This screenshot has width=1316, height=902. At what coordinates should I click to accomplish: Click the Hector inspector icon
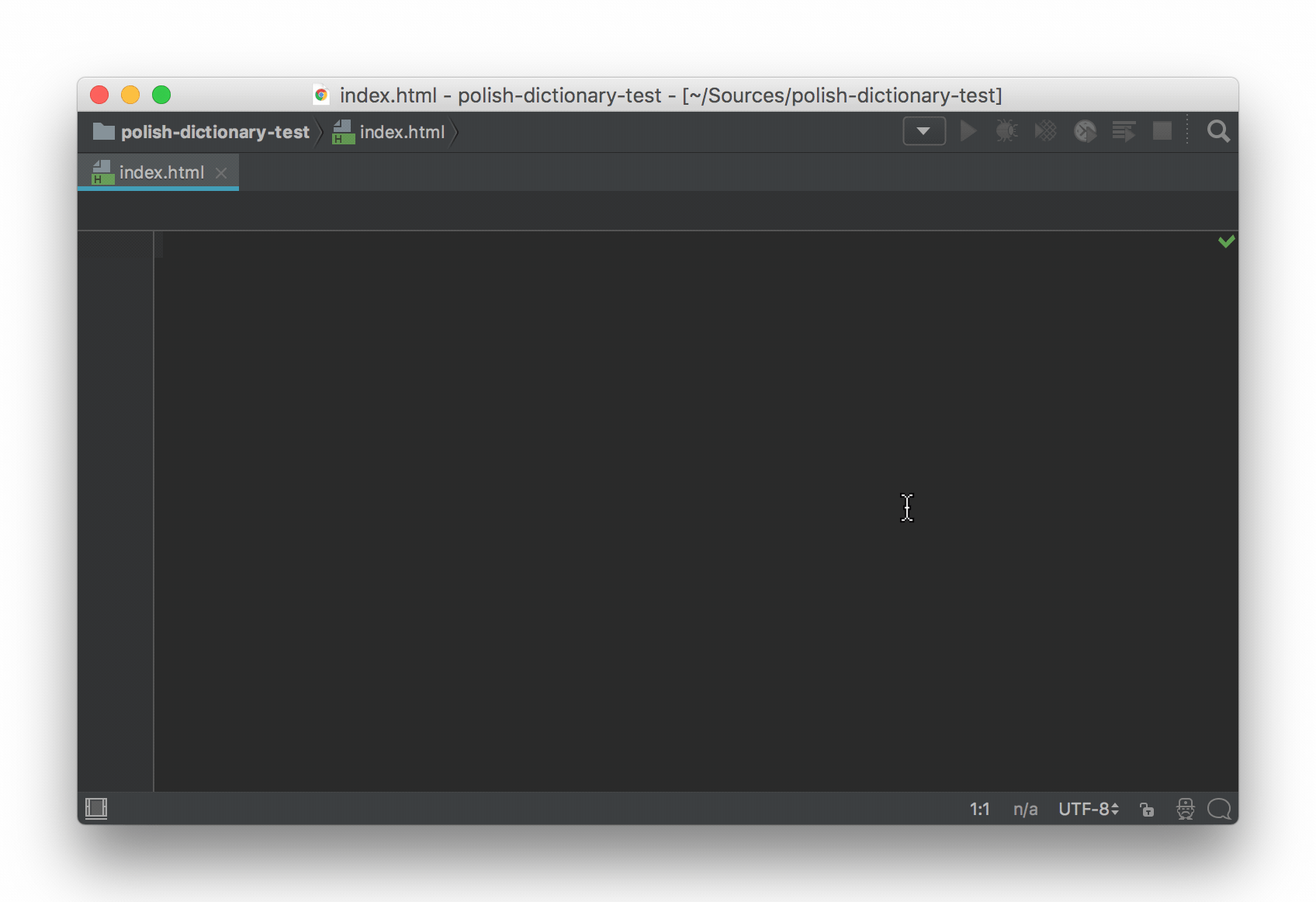pyautogui.click(x=1185, y=809)
